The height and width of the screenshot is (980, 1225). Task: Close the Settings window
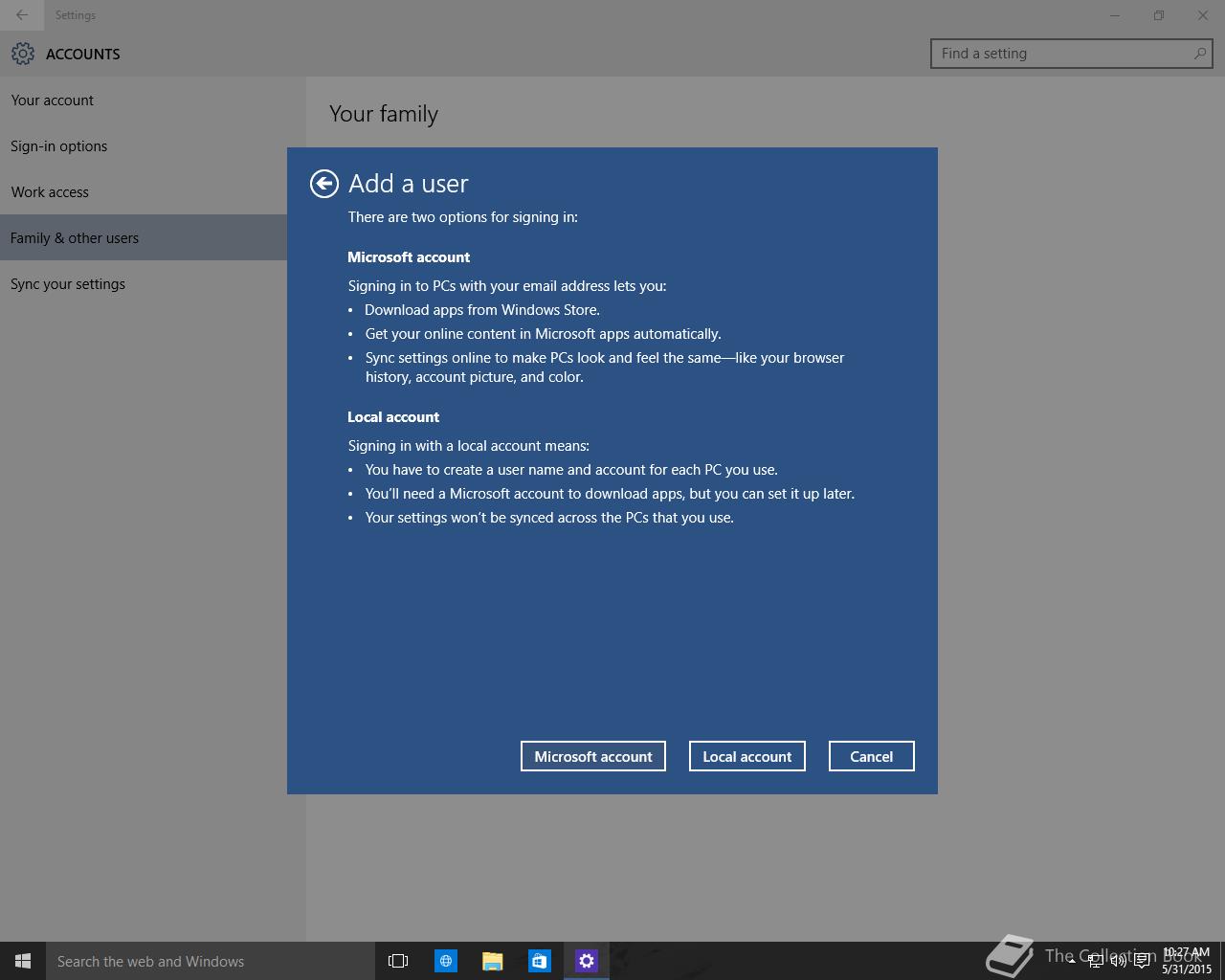pyautogui.click(x=1203, y=15)
